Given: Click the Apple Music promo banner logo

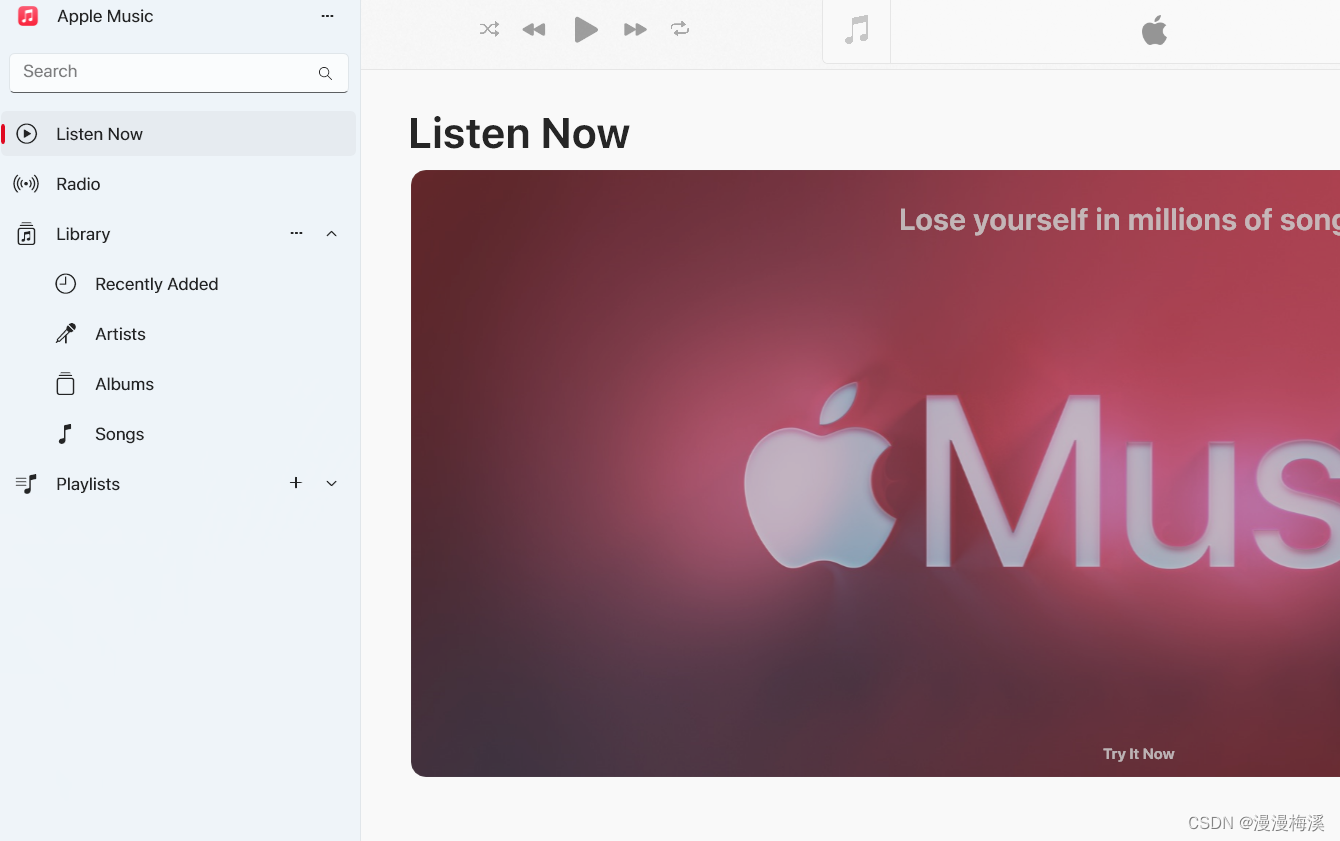Looking at the screenshot, I should [1040, 475].
